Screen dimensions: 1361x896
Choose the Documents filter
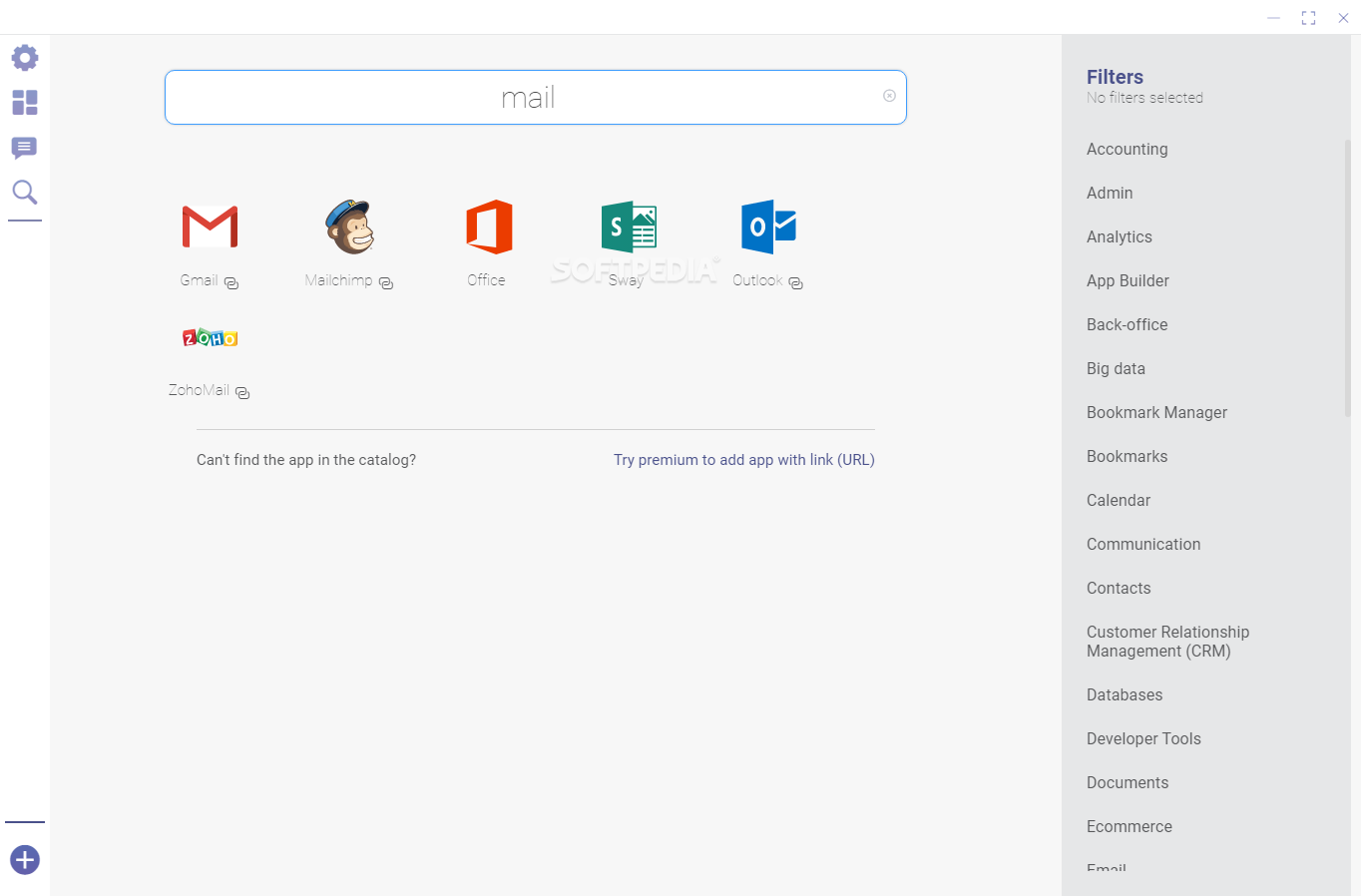click(1128, 782)
